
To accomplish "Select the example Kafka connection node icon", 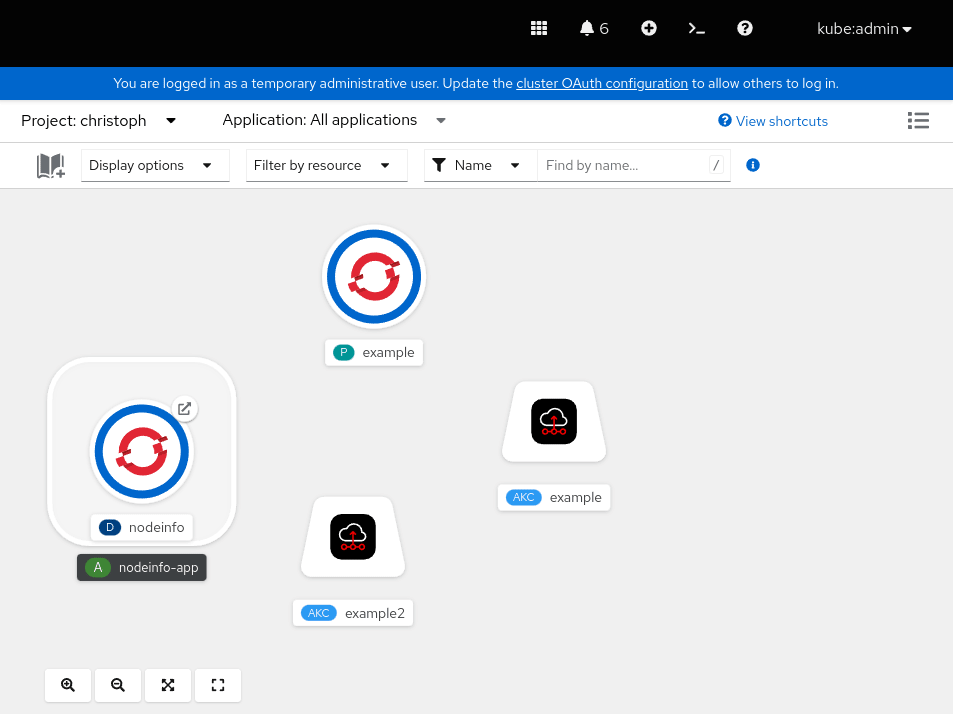I will pyautogui.click(x=554, y=421).
